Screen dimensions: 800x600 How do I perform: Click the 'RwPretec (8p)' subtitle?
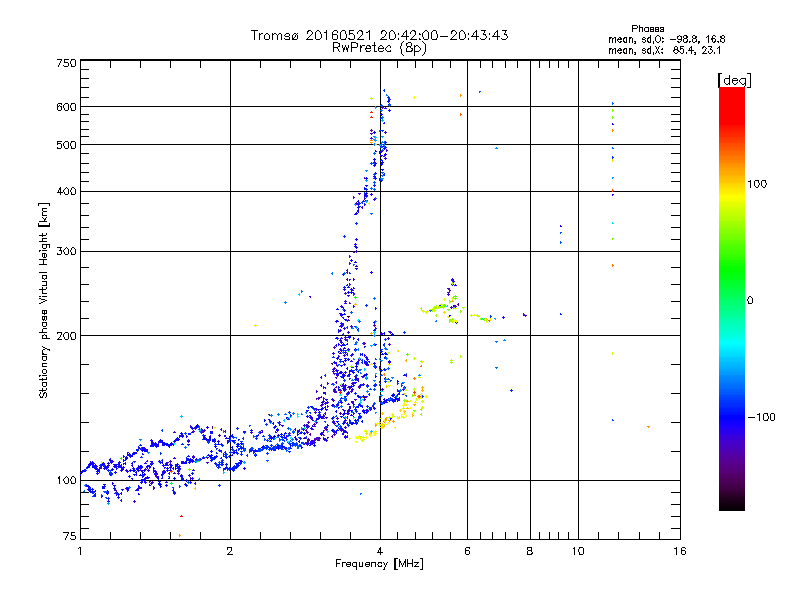point(379,48)
